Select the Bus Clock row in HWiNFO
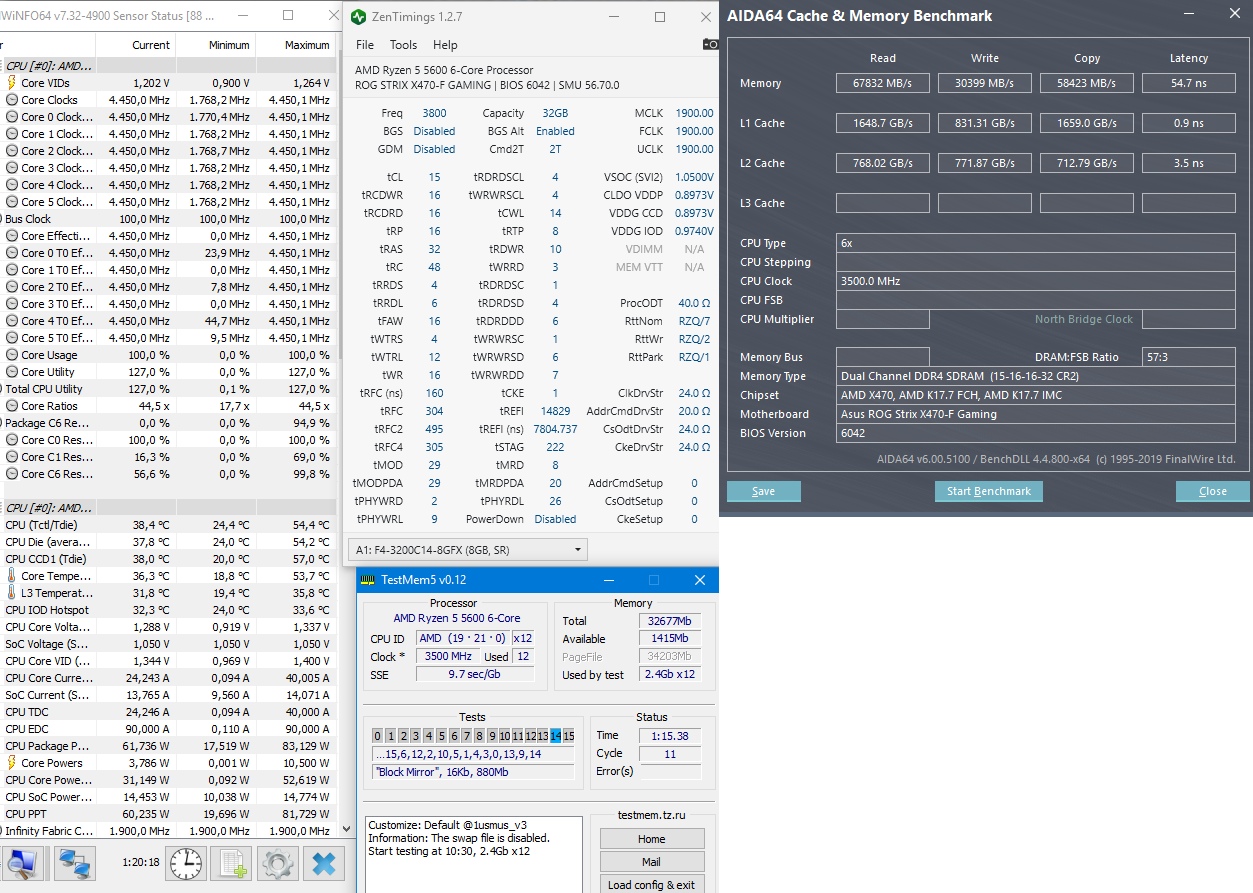Screen dimensions: 1253x893 click(167, 219)
